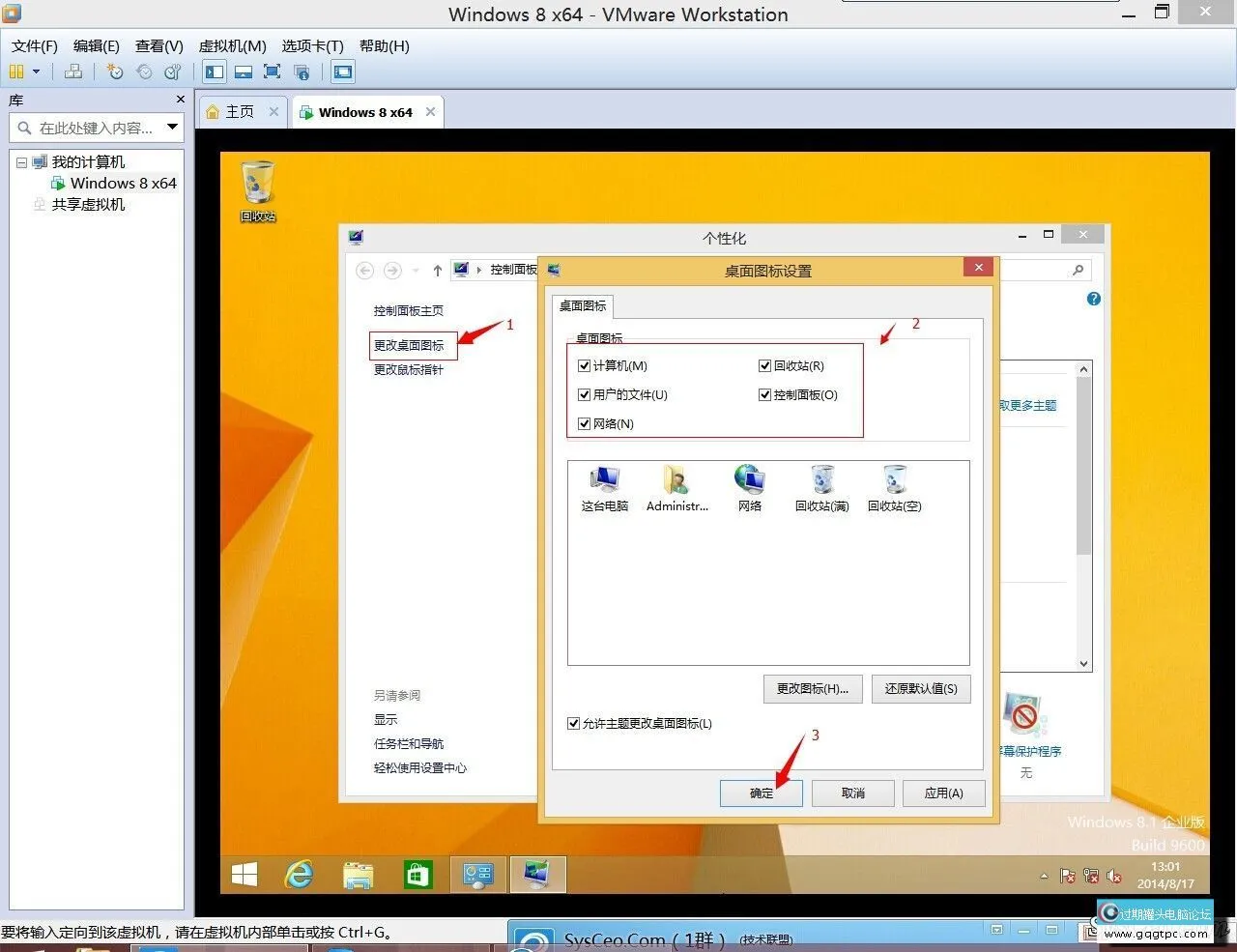Screen dimensions: 1237x952
Task: Expand the library search box dropdown arrow
Action: (x=172, y=127)
